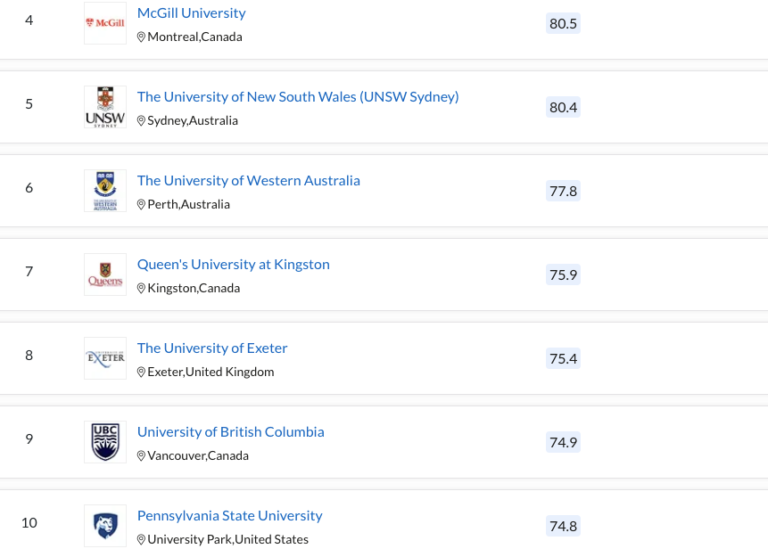Open The University of New South Wales link

[298, 97]
